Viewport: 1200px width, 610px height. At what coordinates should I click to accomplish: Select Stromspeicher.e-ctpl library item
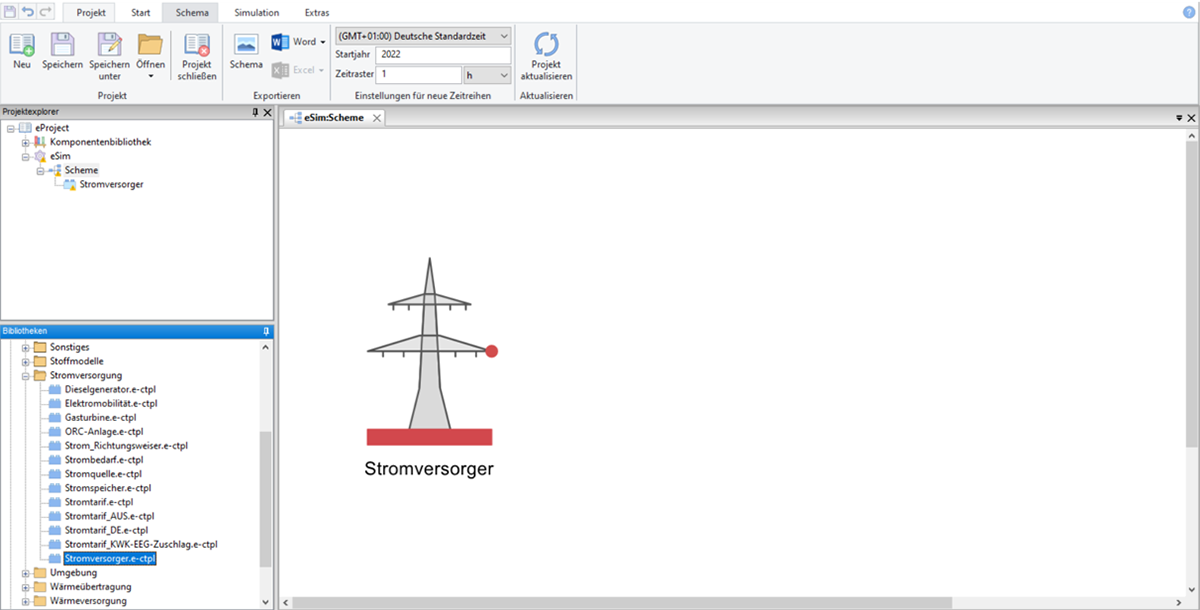click(106, 487)
